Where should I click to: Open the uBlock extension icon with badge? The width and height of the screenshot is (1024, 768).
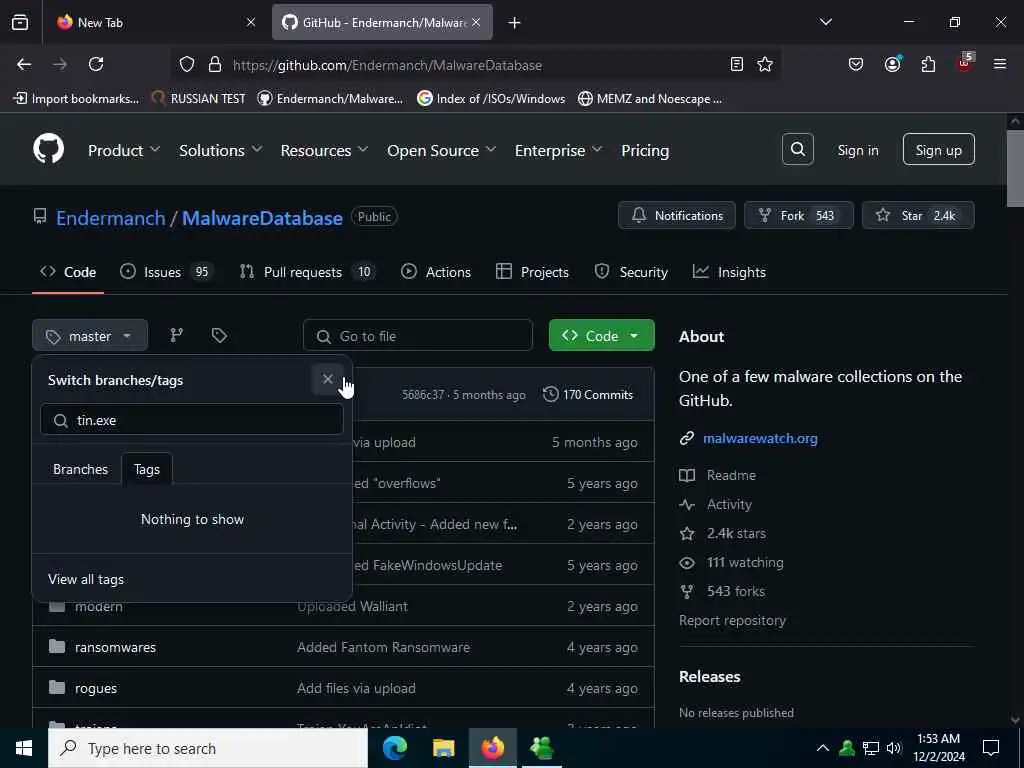point(965,63)
